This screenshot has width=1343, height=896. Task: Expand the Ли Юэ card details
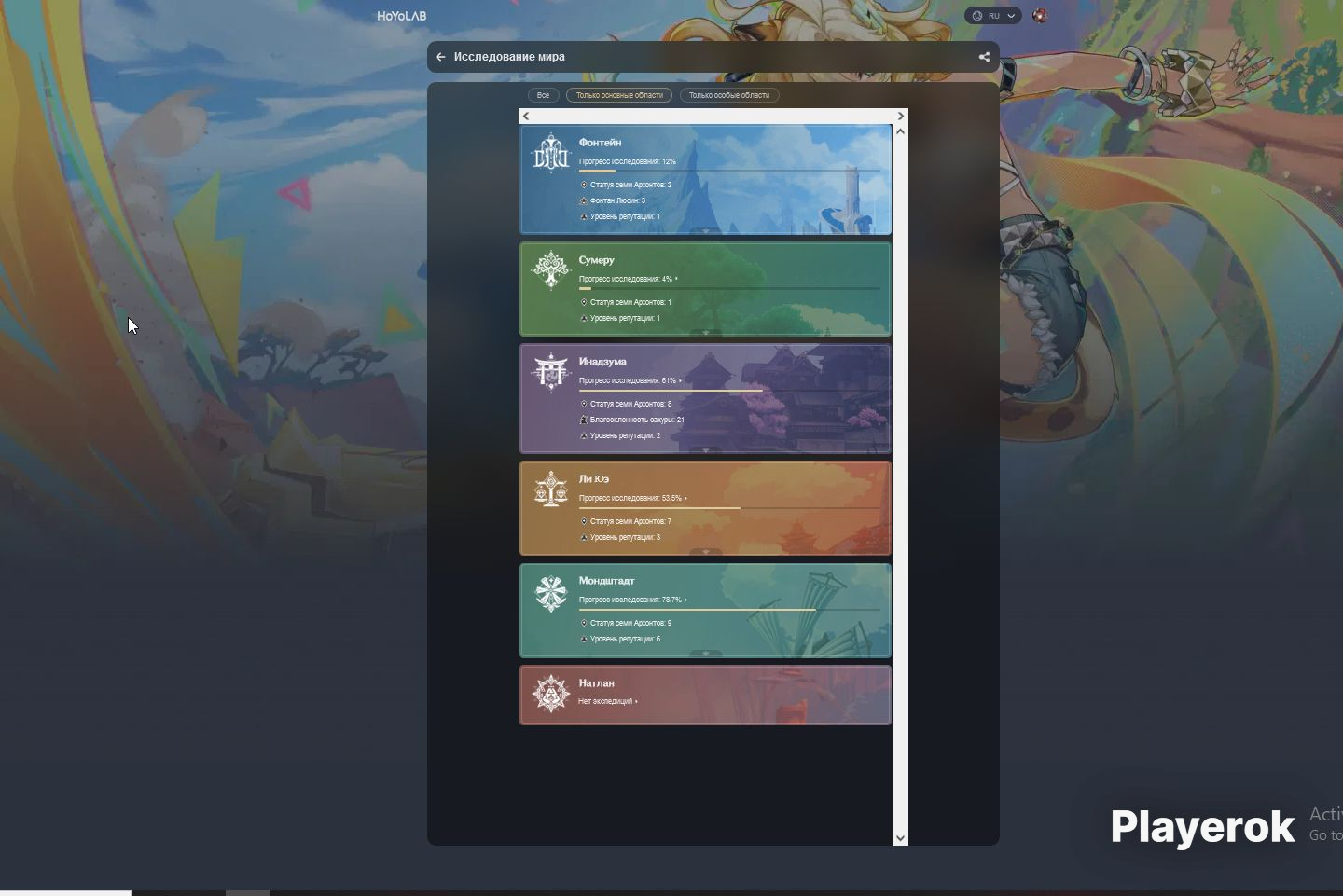tap(706, 551)
